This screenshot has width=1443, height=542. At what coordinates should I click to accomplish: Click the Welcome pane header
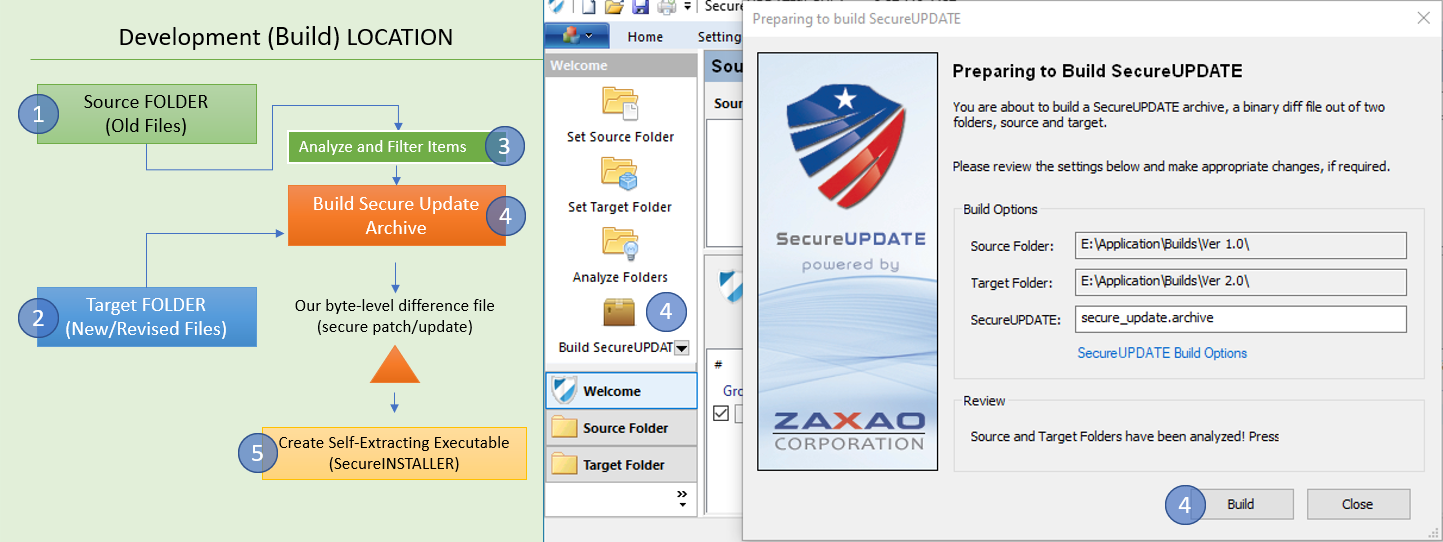[621, 65]
